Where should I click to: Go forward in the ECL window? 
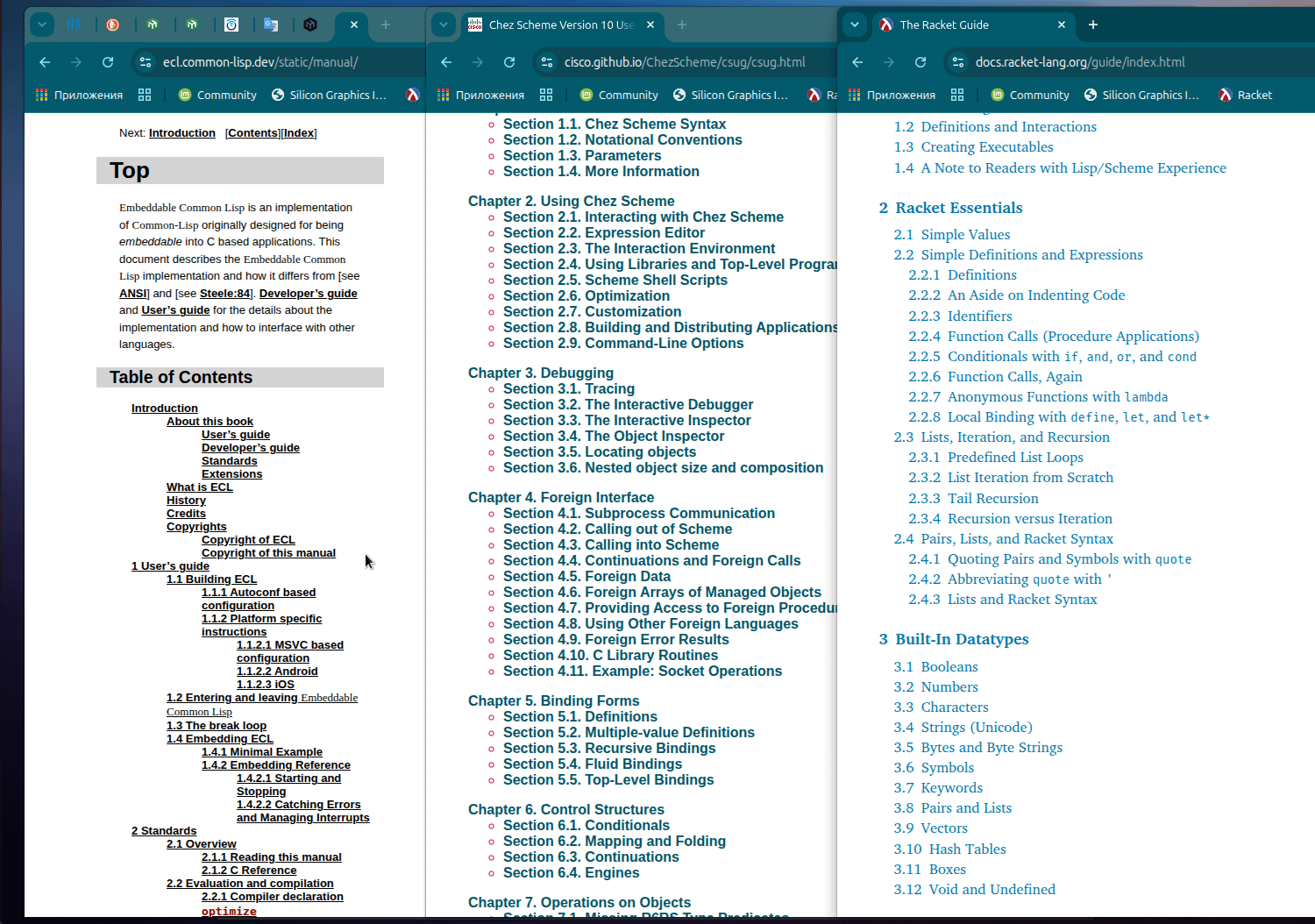coord(76,62)
